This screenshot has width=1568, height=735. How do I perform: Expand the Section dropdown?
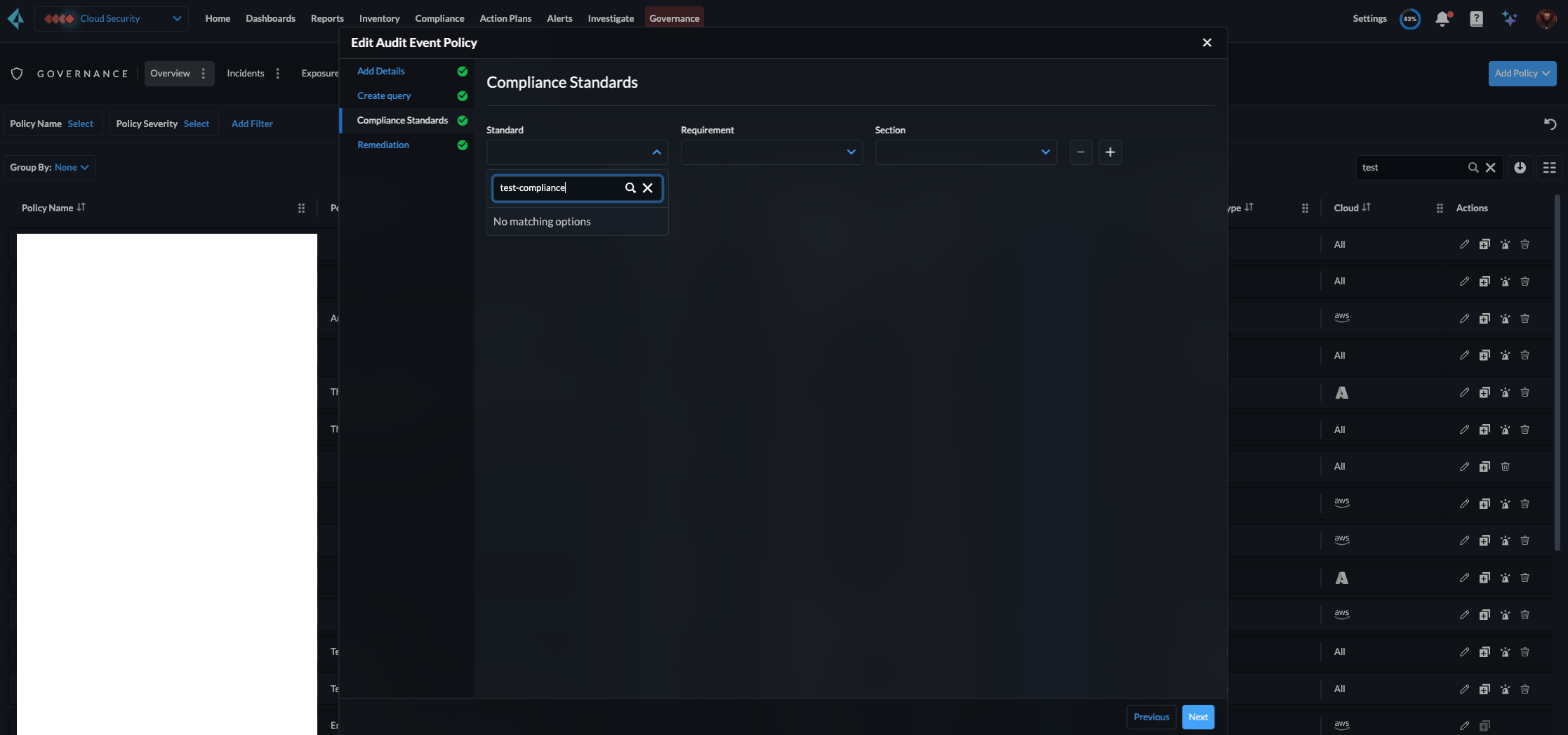pyautogui.click(x=965, y=152)
